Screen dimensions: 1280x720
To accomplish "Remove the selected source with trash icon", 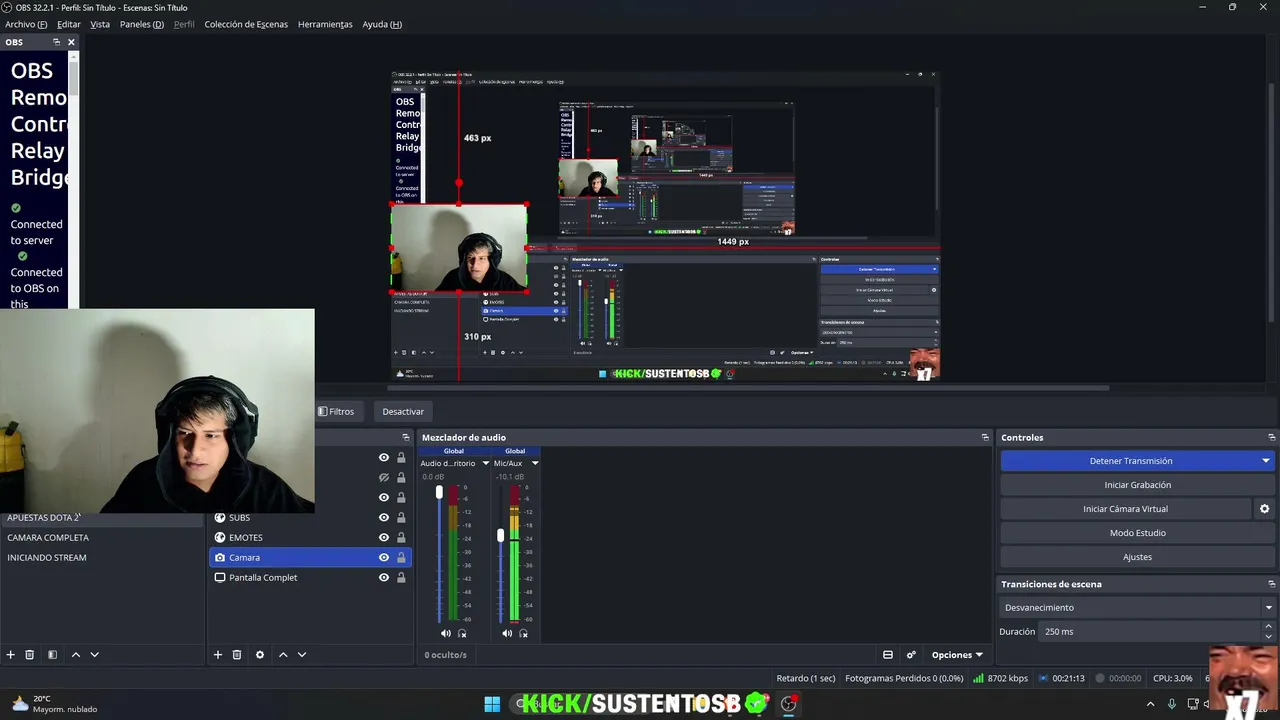I will pos(237,655).
